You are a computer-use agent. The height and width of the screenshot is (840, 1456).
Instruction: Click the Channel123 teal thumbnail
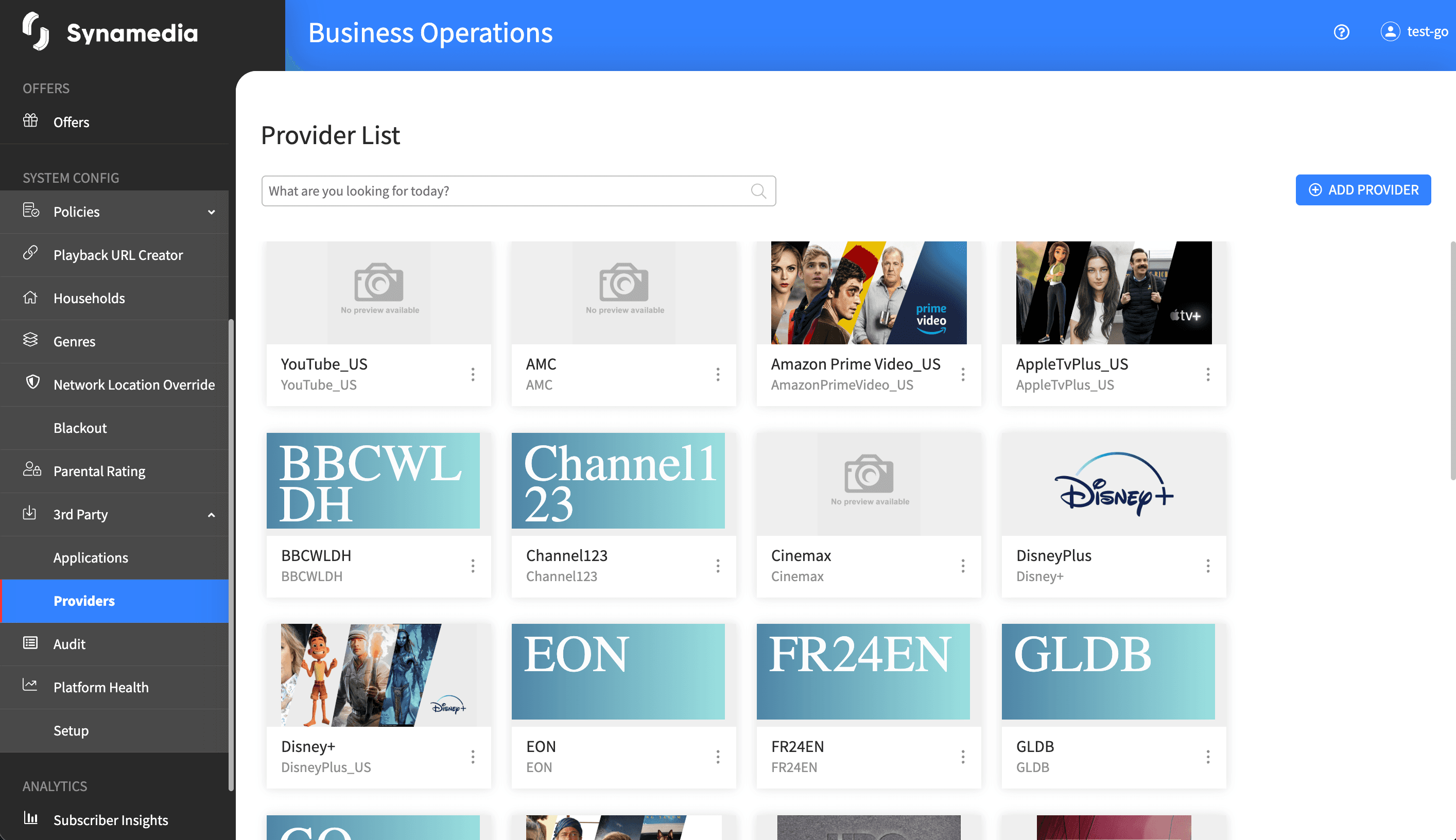[618, 481]
